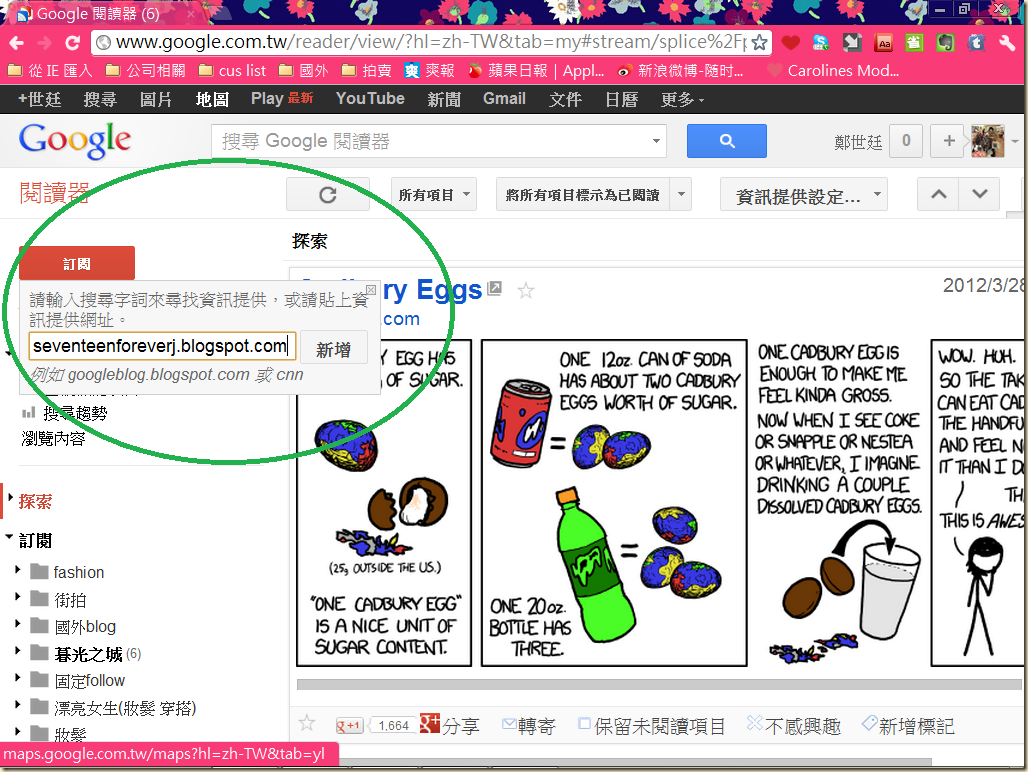The height and width of the screenshot is (772, 1028).
Task: Expand the 暮光之城 folder
Action: (18, 651)
